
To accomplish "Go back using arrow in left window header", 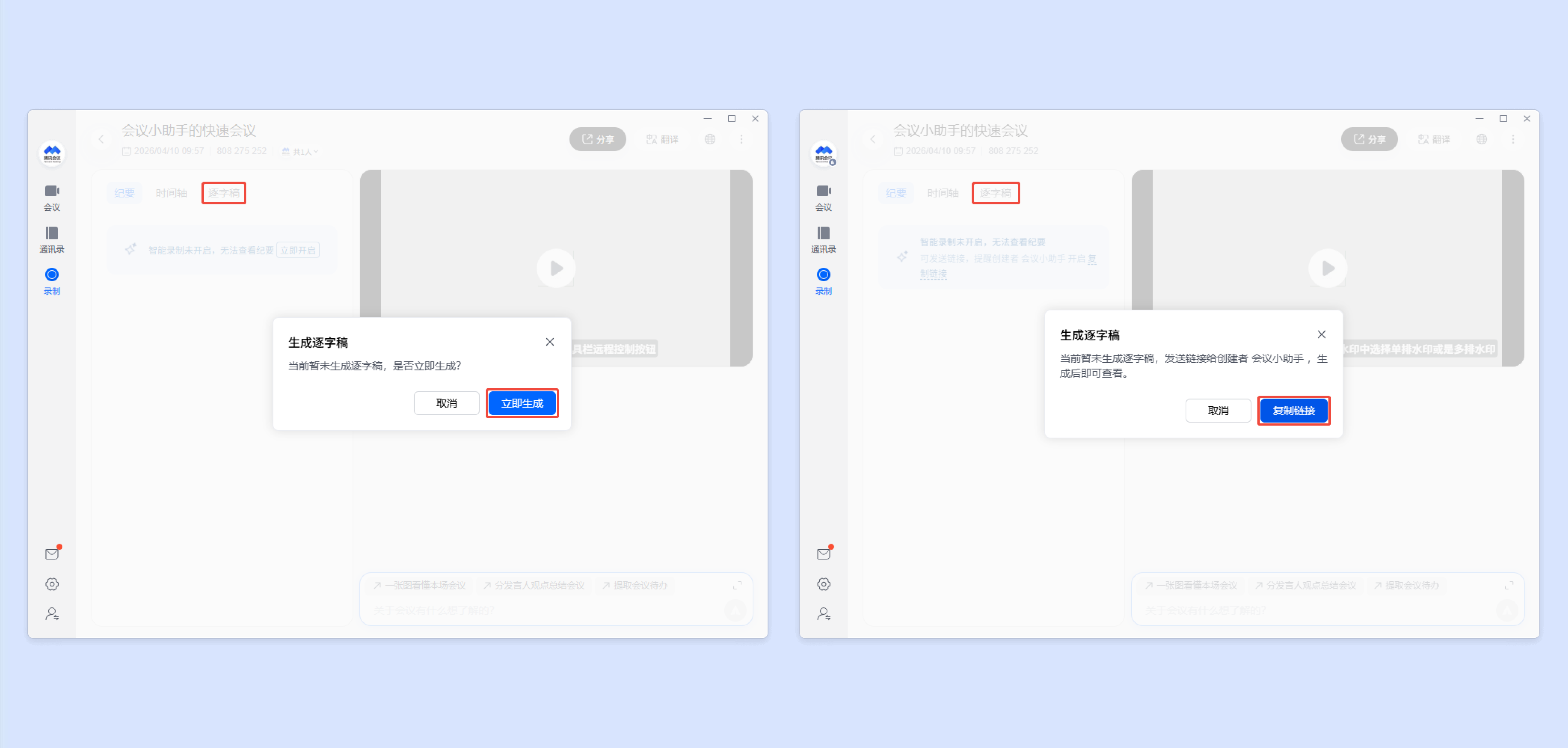I will pos(101,140).
